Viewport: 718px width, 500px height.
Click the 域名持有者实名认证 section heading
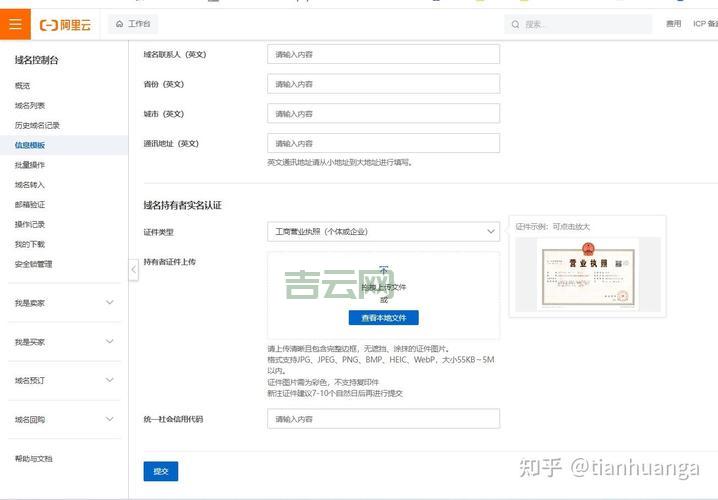click(x=183, y=205)
